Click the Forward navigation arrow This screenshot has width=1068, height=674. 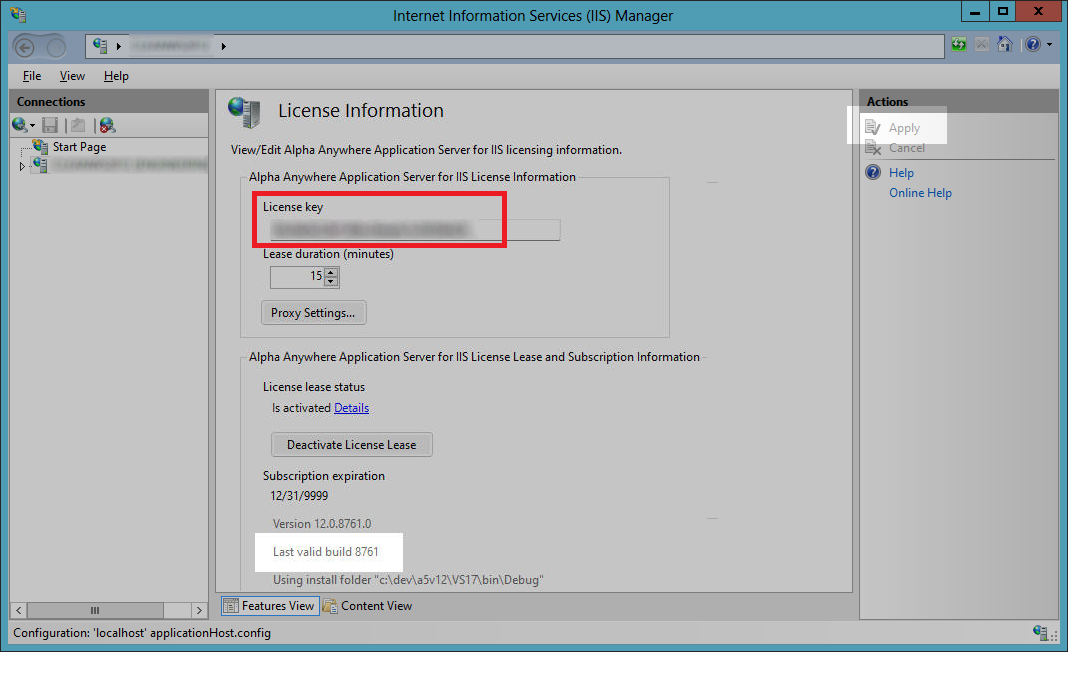[x=57, y=47]
